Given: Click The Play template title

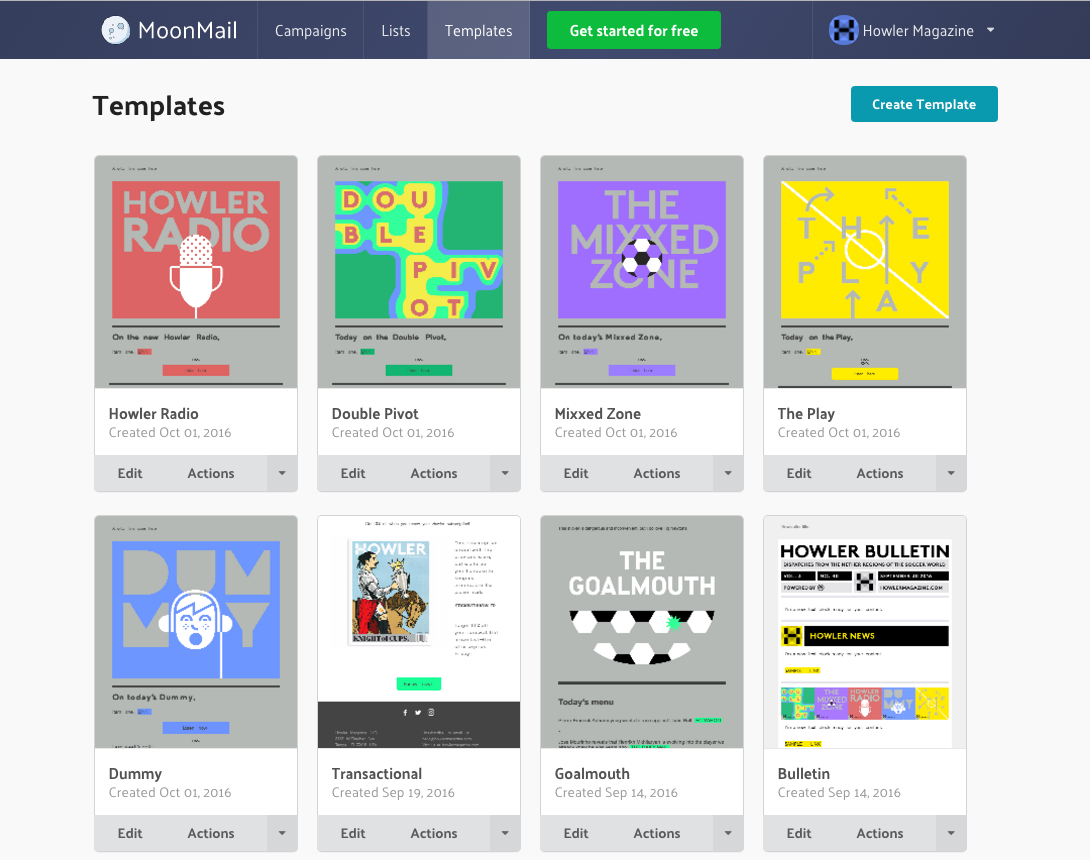Looking at the screenshot, I should click(x=806, y=414).
